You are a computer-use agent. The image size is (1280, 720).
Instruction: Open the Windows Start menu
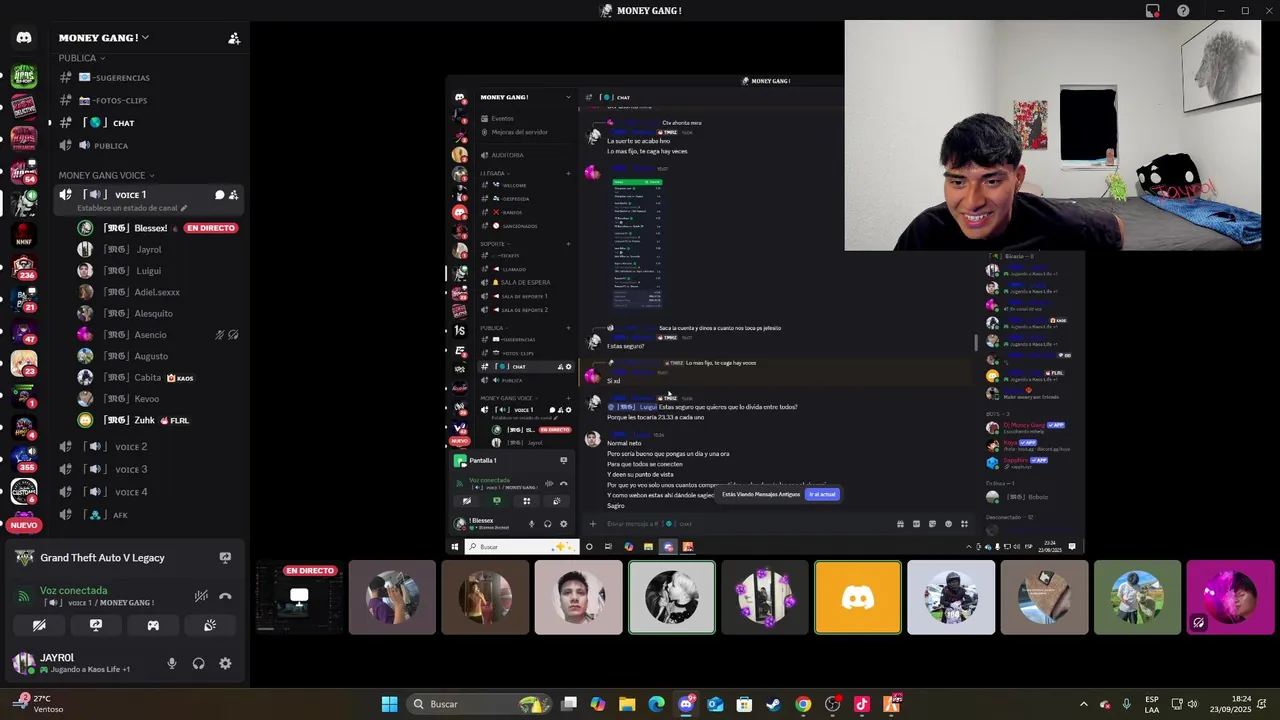tap(389, 704)
